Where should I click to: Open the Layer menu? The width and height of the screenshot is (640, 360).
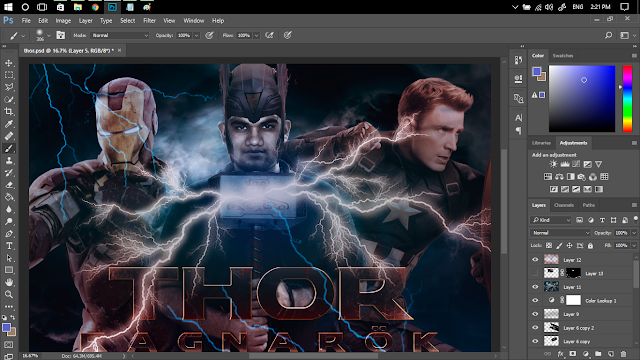tap(86, 21)
